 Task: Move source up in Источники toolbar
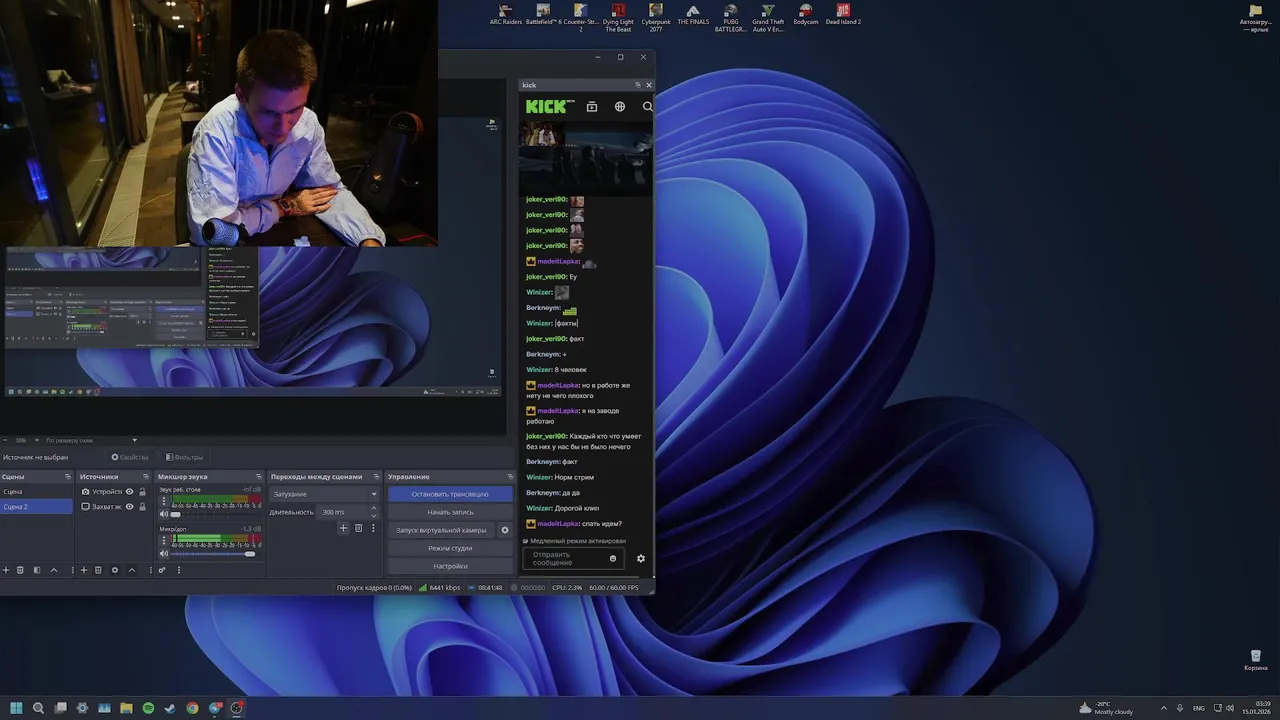[131, 570]
